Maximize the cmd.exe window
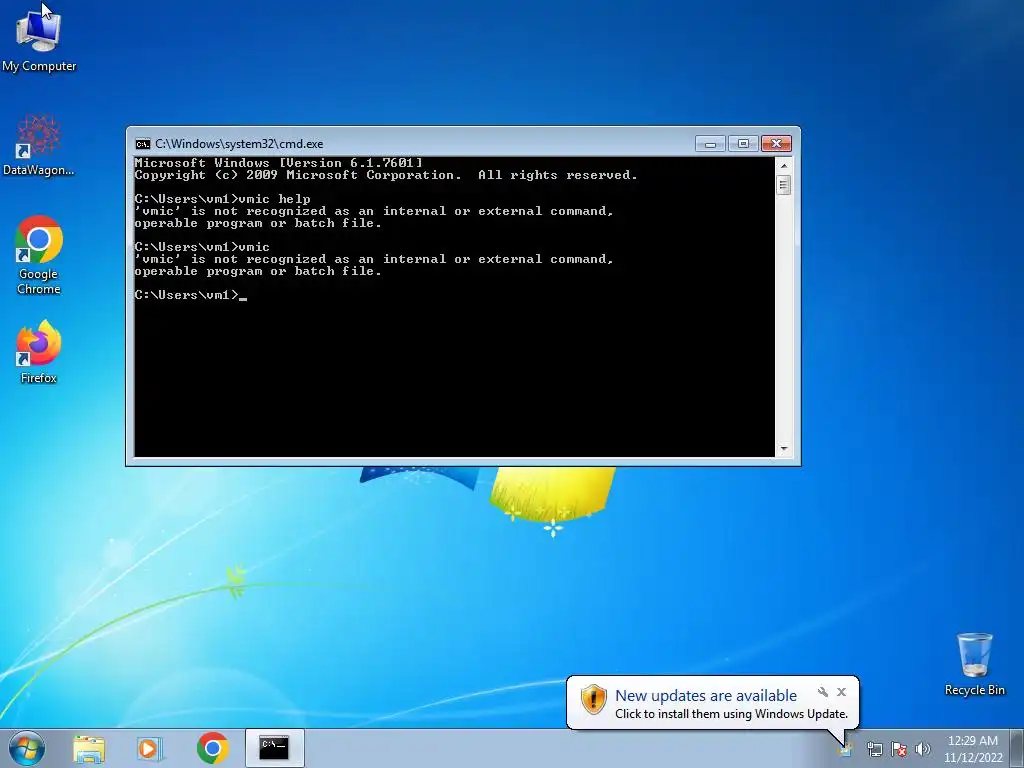Viewport: 1024px width, 768px height. tap(743, 144)
